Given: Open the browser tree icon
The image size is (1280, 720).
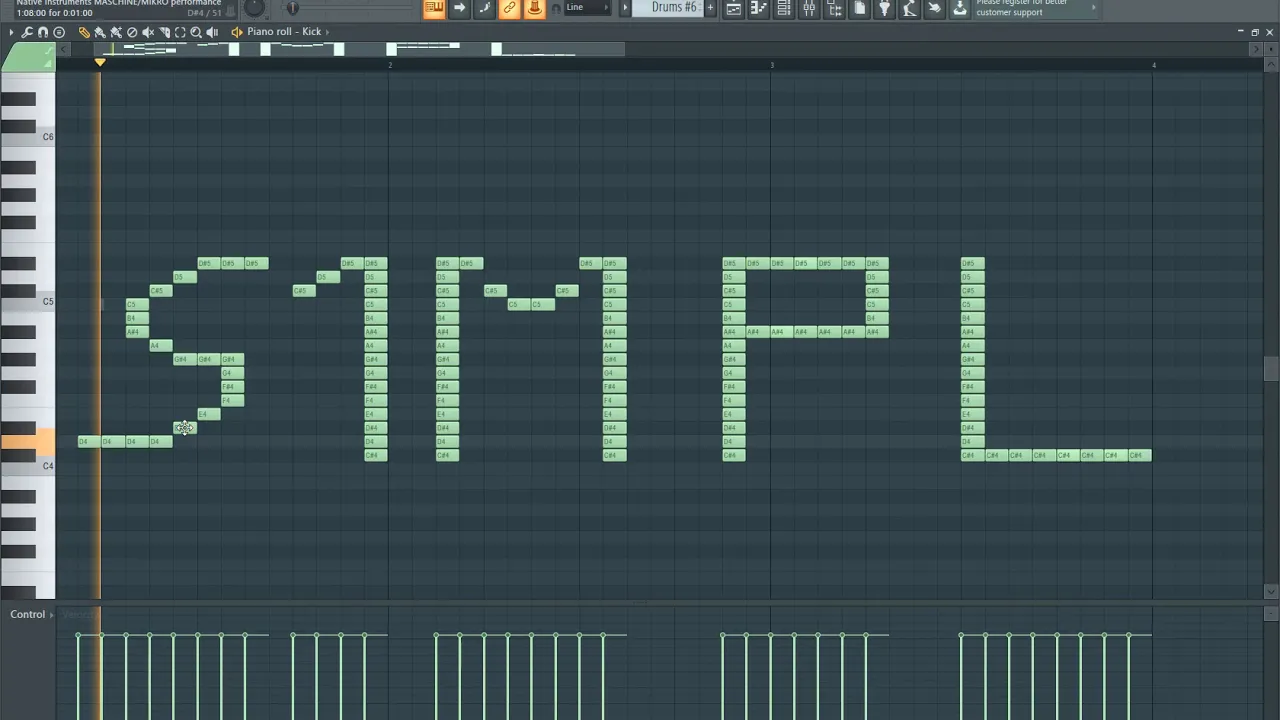Looking at the screenshot, I should click(x=834, y=8).
